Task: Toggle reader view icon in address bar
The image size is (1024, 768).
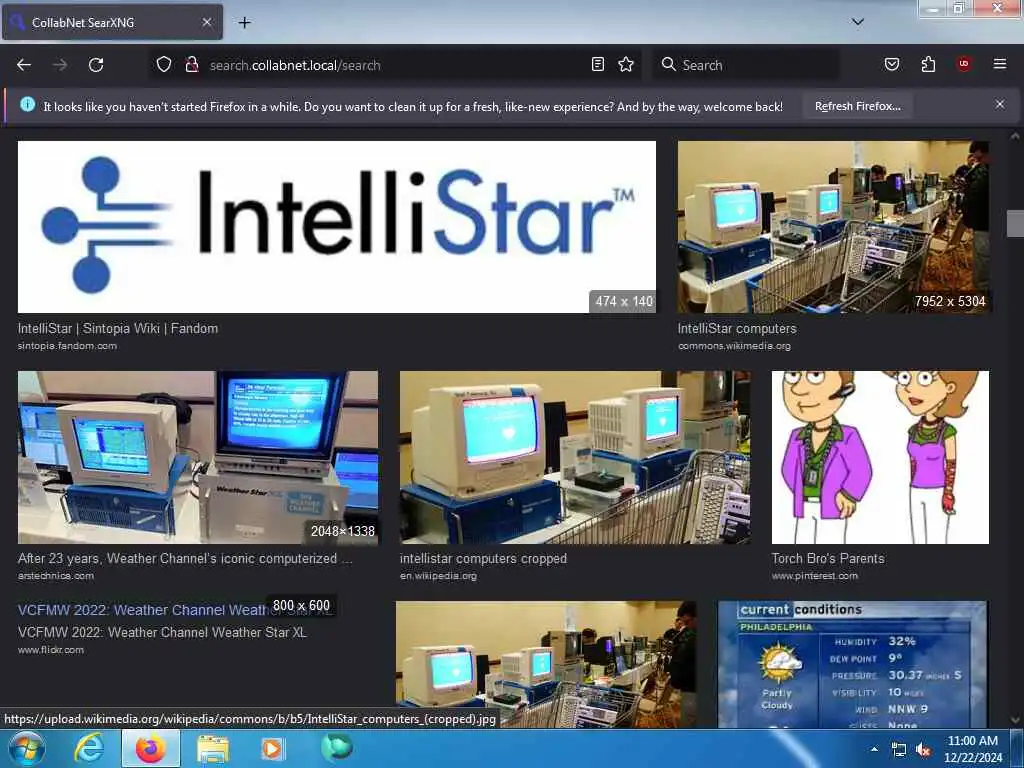Action: point(598,64)
